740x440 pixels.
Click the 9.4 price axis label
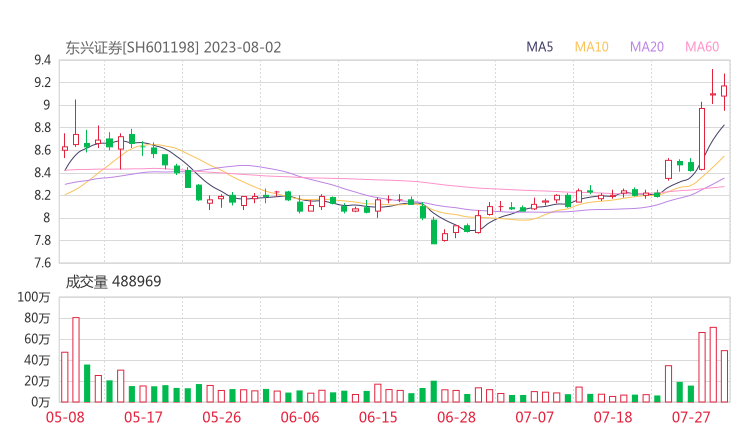(42, 60)
